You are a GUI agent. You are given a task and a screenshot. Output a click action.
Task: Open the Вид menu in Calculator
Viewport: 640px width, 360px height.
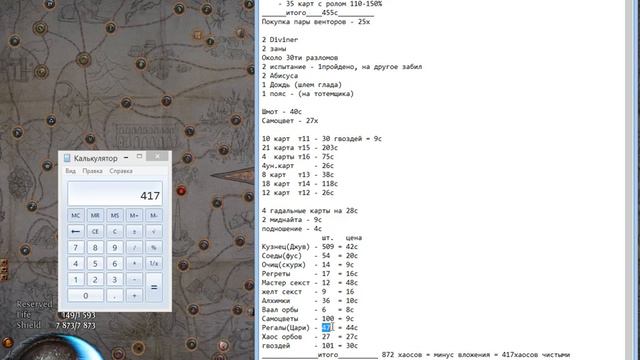pos(70,171)
